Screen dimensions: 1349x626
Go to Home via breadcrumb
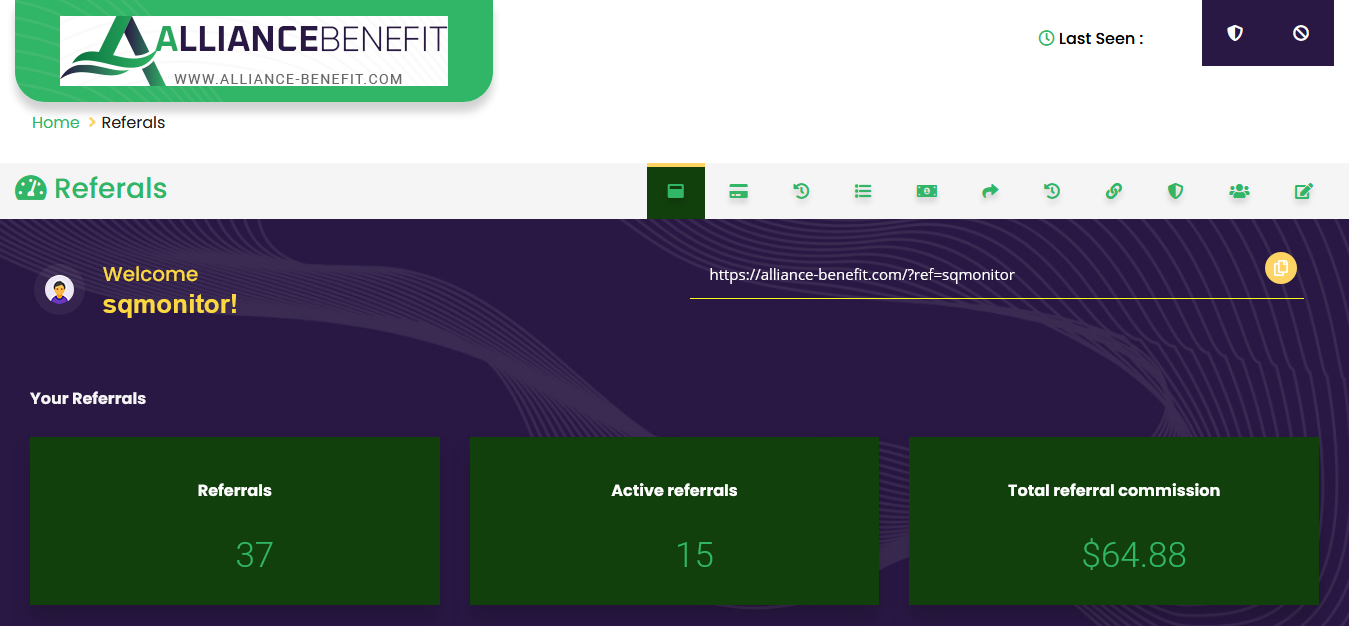click(x=56, y=123)
